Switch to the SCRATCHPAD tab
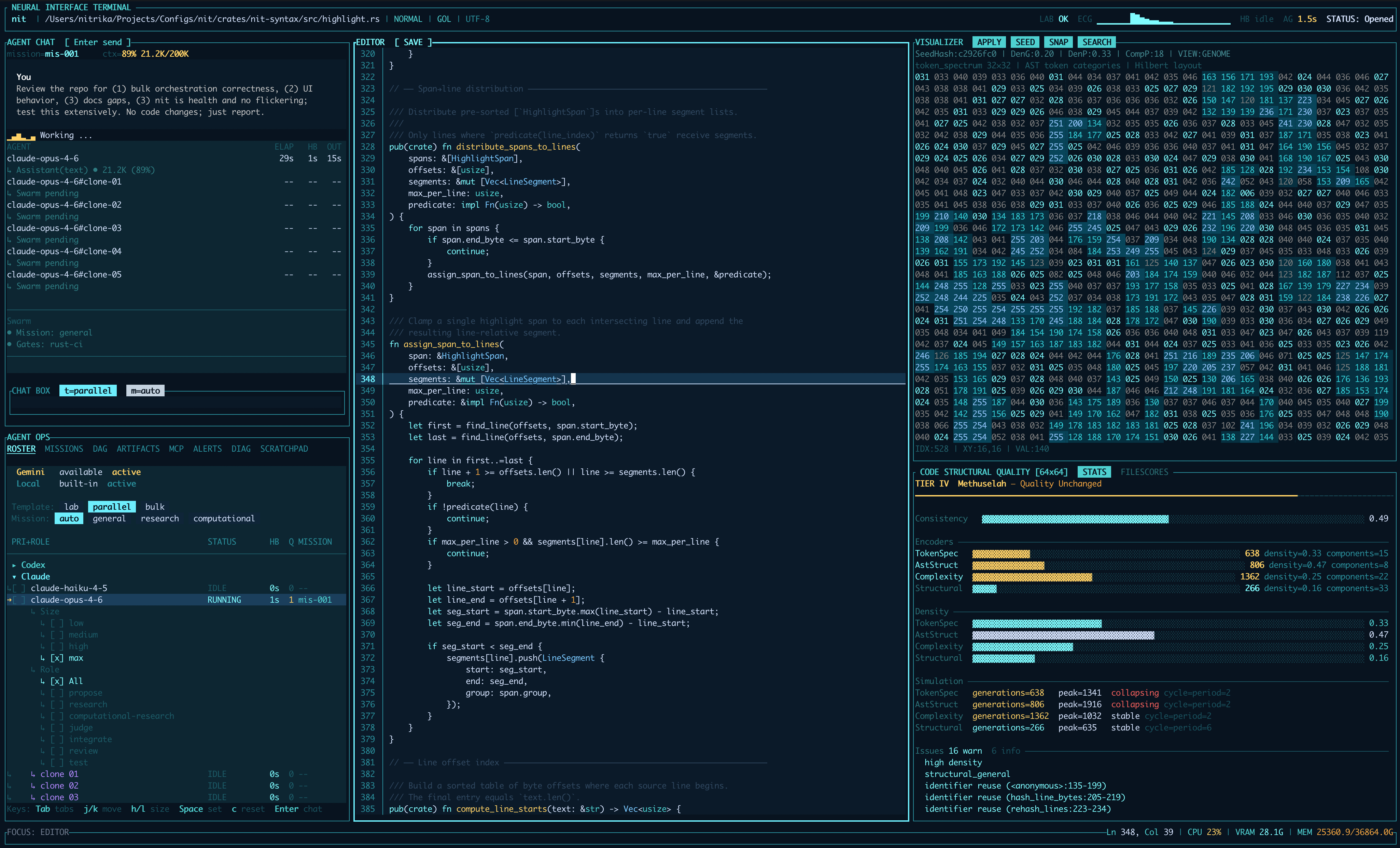This screenshot has height=848, width=1400. pos(284,449)
